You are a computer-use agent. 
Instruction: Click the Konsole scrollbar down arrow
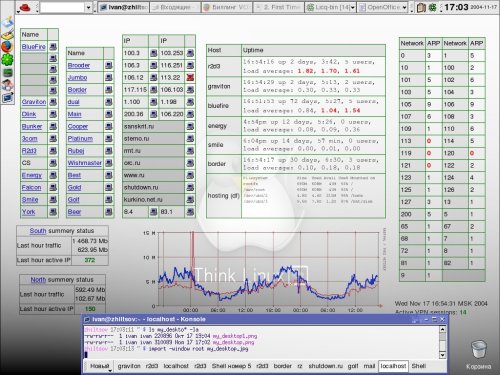442,355
